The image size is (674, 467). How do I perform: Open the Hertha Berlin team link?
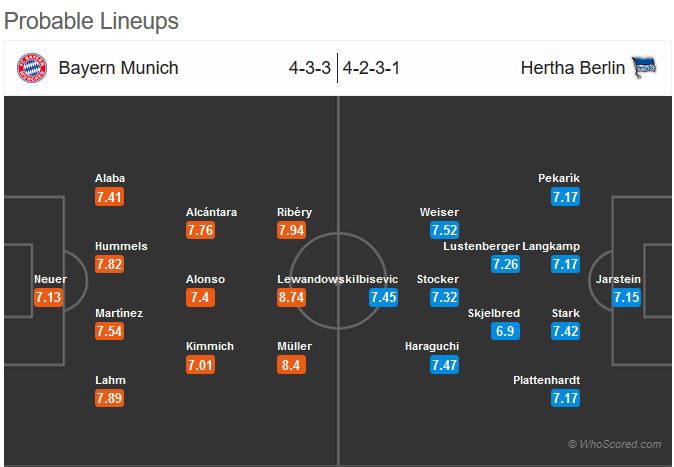pyautogui.click(x=573, y=68)
